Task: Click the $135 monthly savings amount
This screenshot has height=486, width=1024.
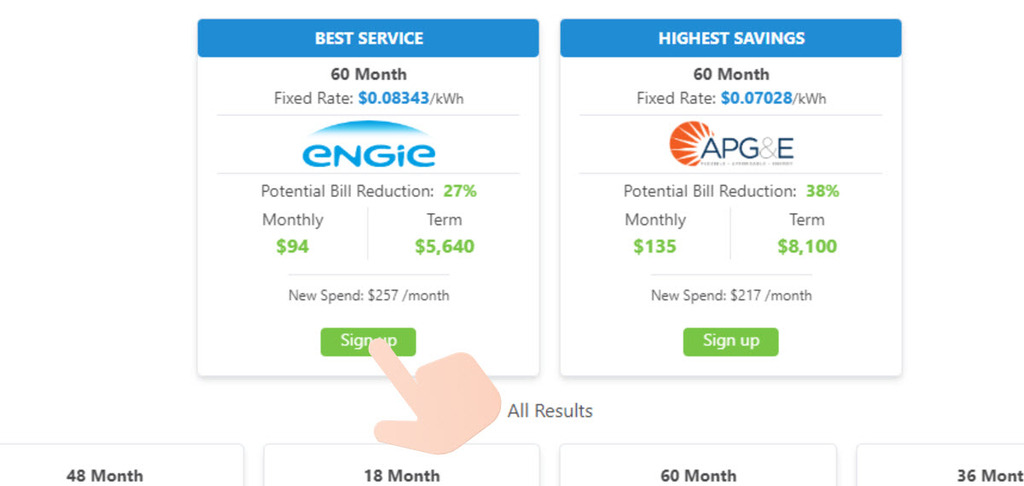Action: tap(655, 246)
